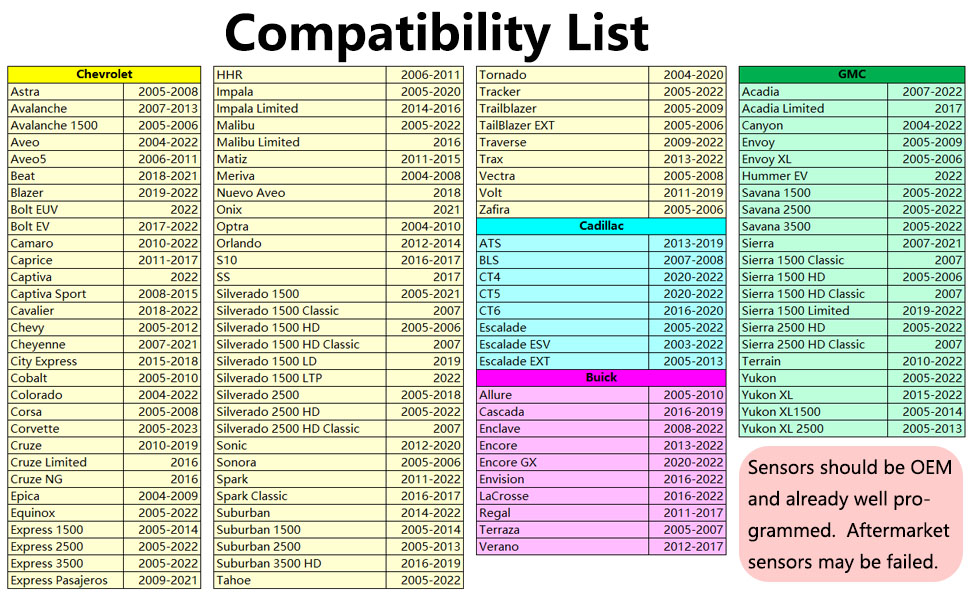Click the Compatibility List title
The width and height of the screenshot is (970, 600).
(436, 32)
